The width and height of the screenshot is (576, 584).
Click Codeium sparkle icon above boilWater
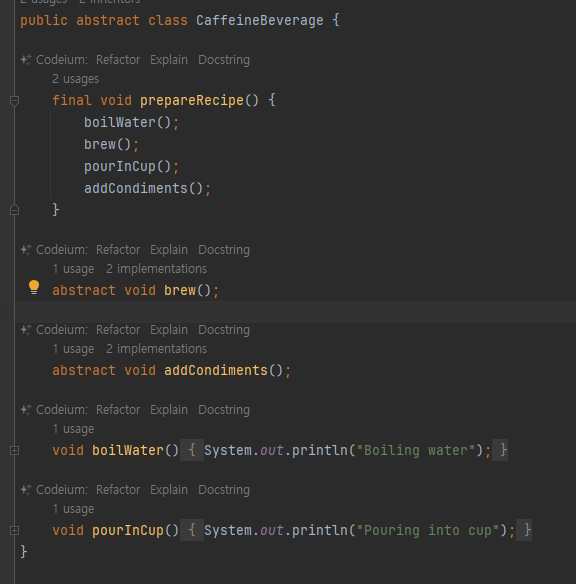[26, 410]
